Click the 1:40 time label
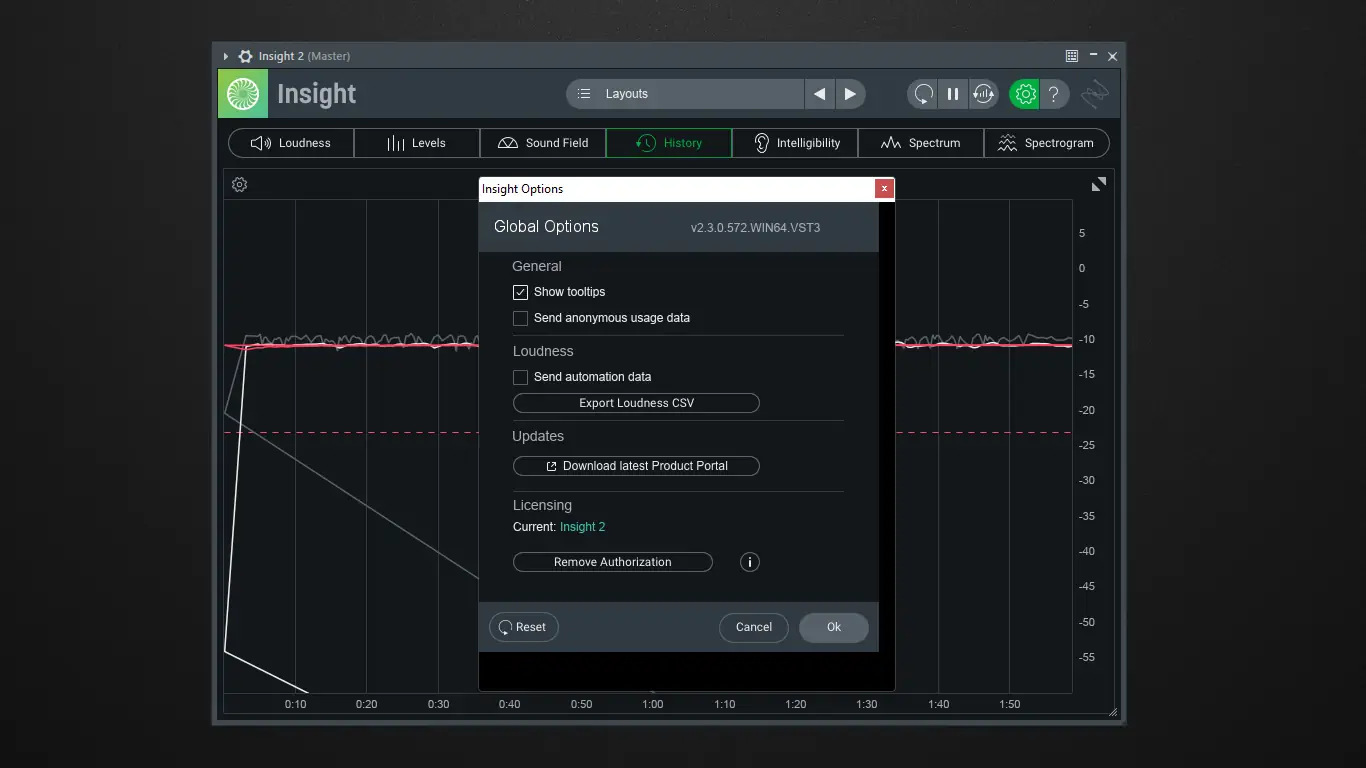 tap(938, 704)
